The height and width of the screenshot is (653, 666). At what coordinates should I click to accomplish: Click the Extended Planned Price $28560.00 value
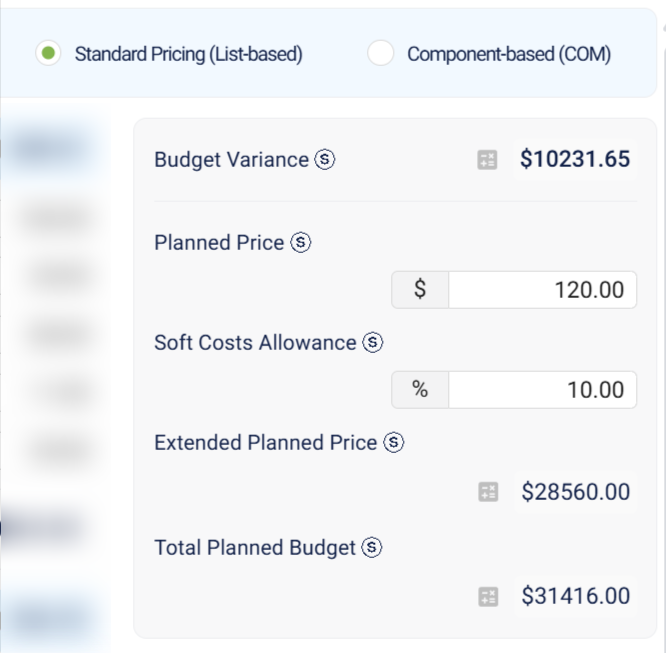(x=576, y=492)
